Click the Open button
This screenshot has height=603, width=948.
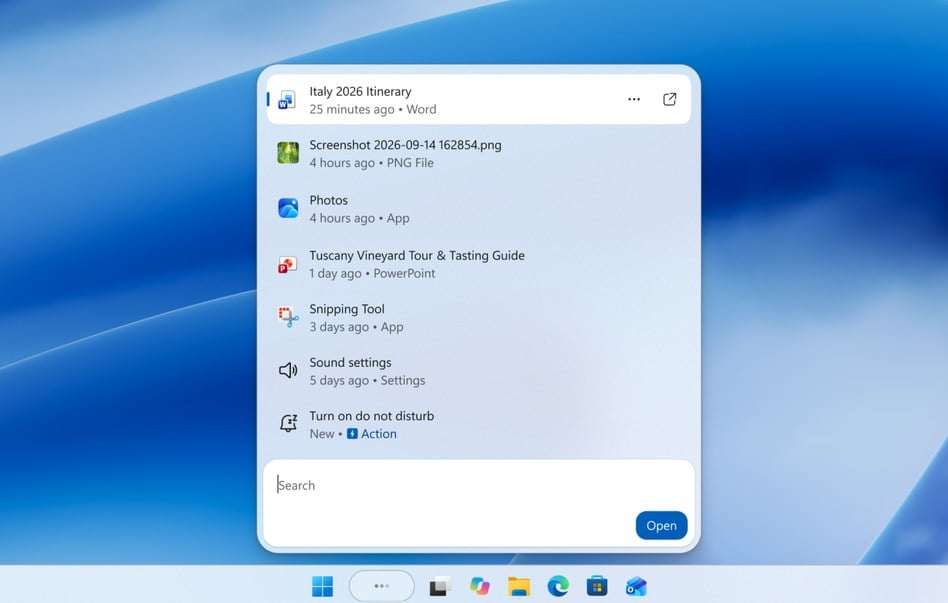click(661, 526)
